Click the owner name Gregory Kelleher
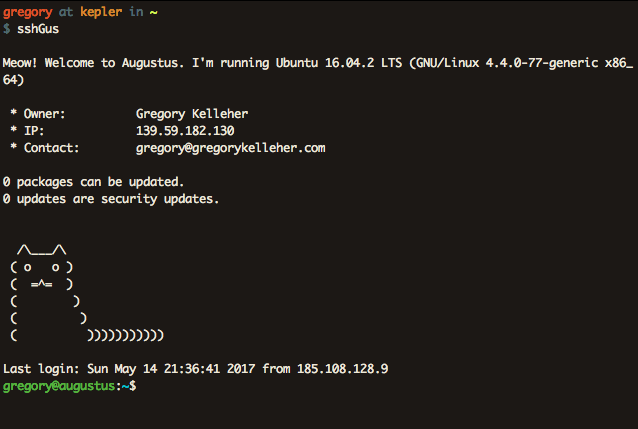638x429 pixels. point(192,114)
